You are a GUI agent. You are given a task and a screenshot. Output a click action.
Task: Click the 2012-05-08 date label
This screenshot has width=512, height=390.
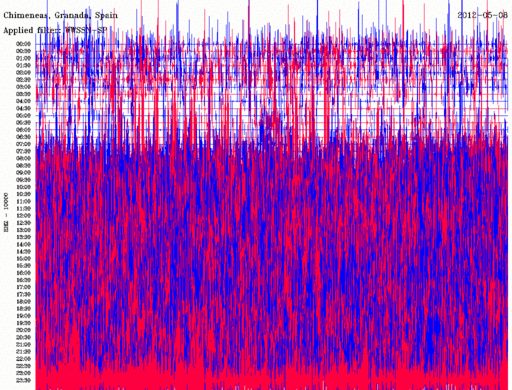click(482, 15)
